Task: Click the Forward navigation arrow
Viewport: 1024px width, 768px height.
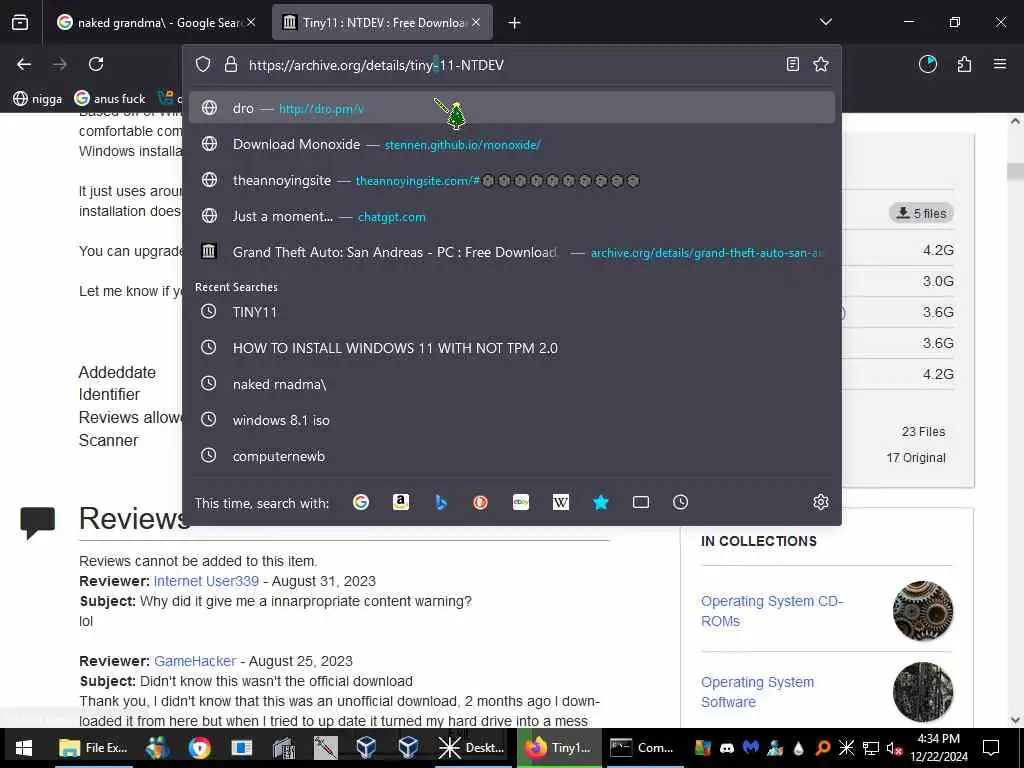Action: point(60,64)
